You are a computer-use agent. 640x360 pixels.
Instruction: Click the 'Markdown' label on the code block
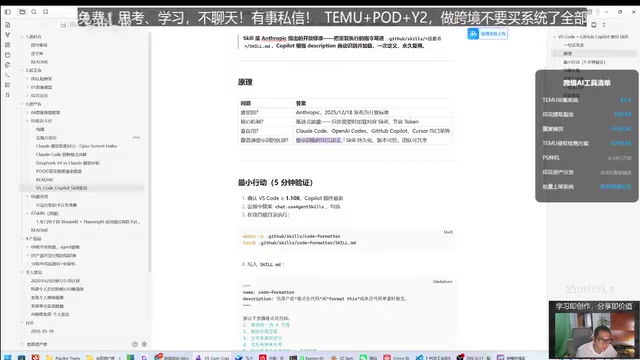coord(442,282)
